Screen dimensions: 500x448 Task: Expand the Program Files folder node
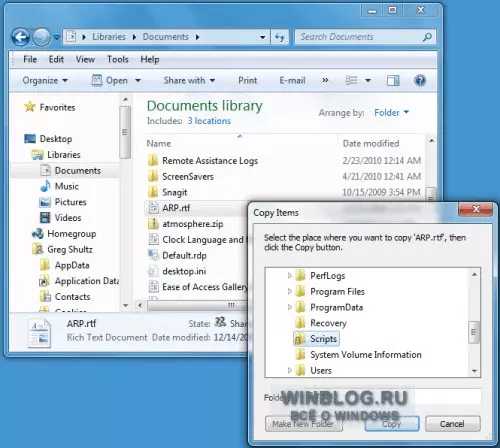[289, 291]
